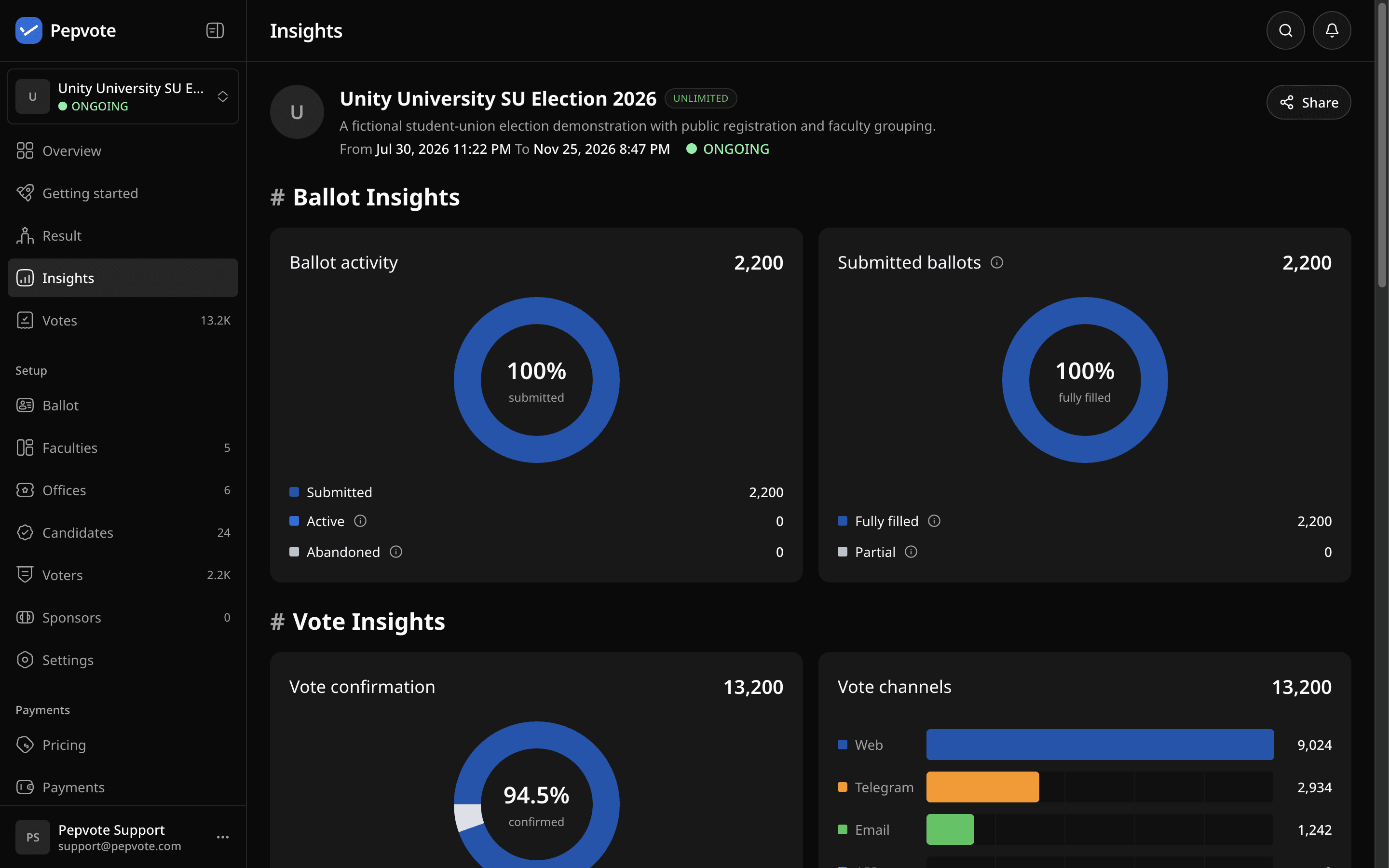Open election Settings
The height and width of the screenshot is (868, 1389).
coord(123,660)
